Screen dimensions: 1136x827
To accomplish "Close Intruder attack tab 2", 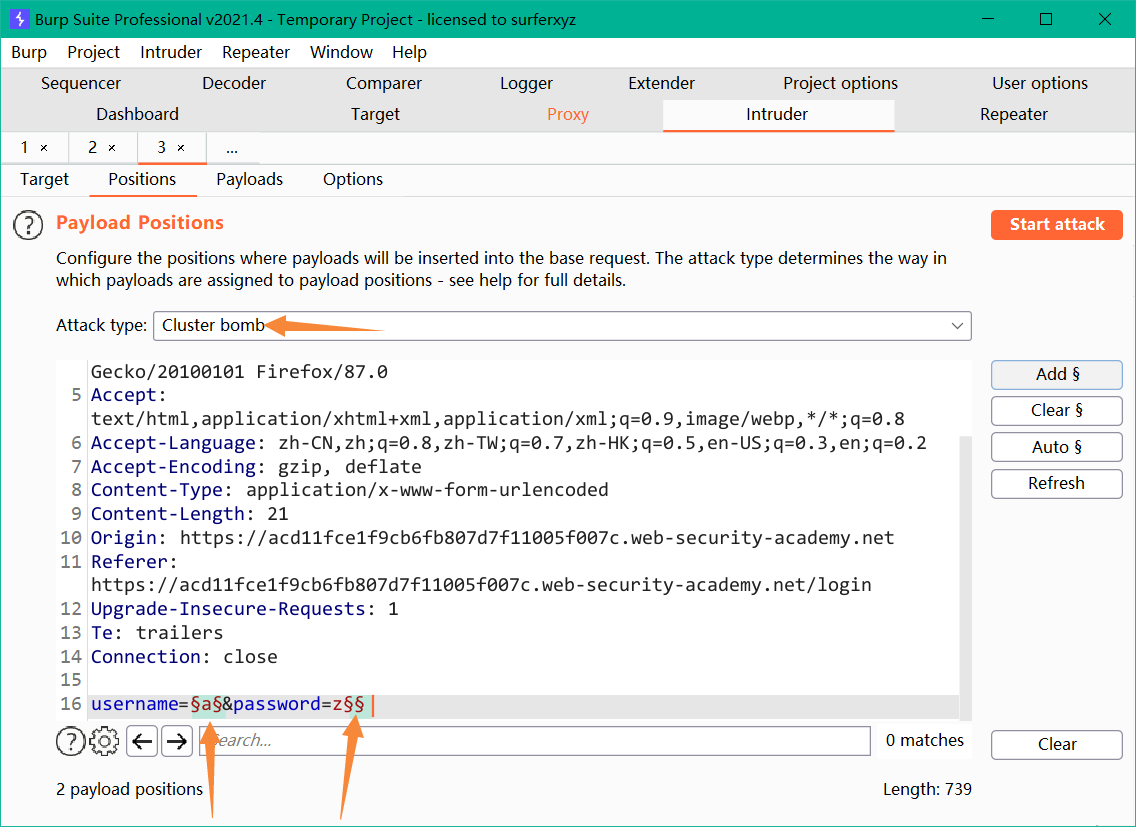I will 112,148.
